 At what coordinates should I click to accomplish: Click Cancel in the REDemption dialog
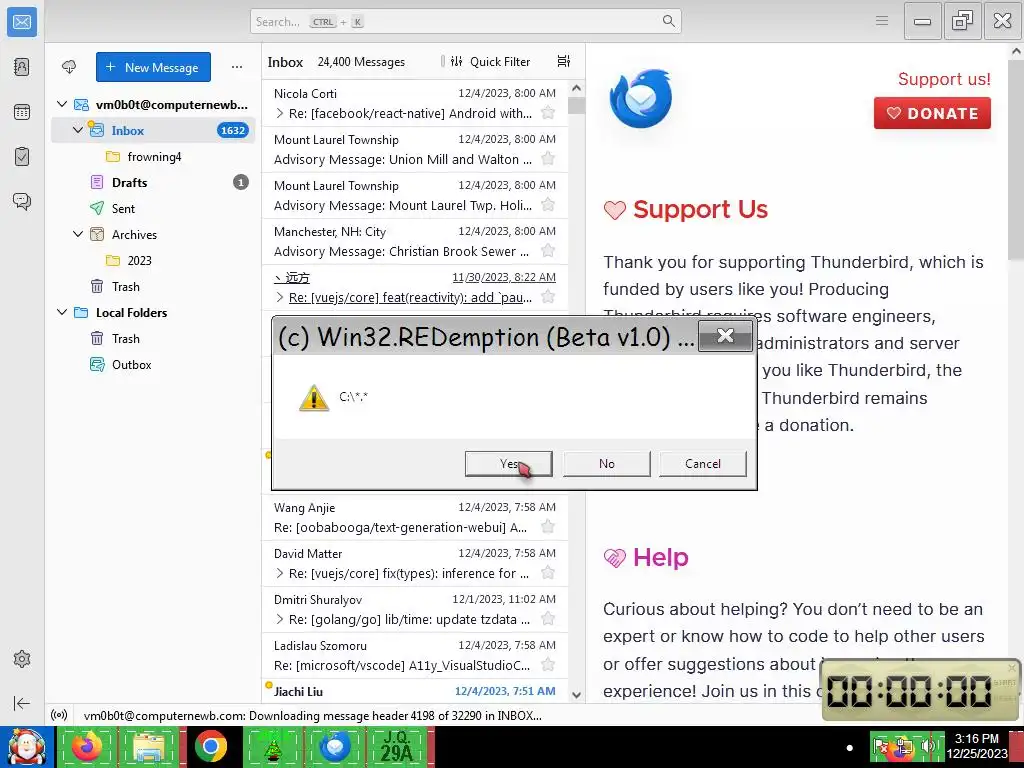click(703, 464)
